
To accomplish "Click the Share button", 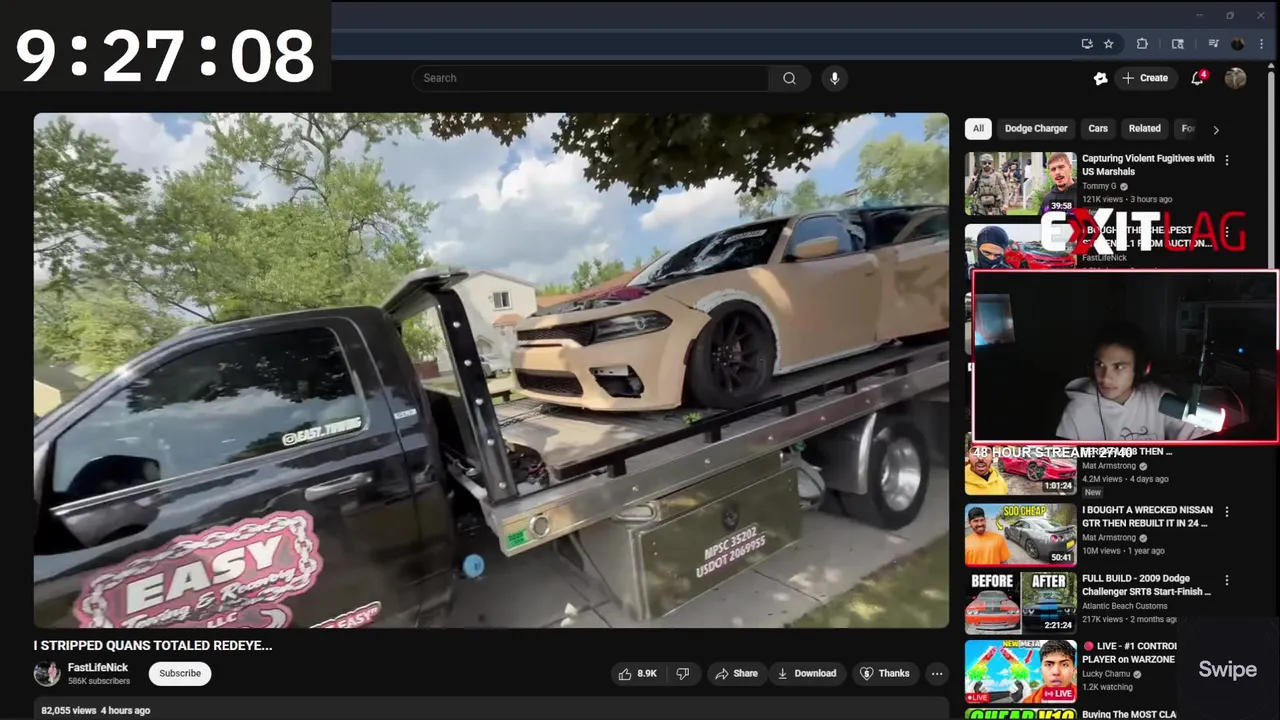I will [x=736, y=673].
